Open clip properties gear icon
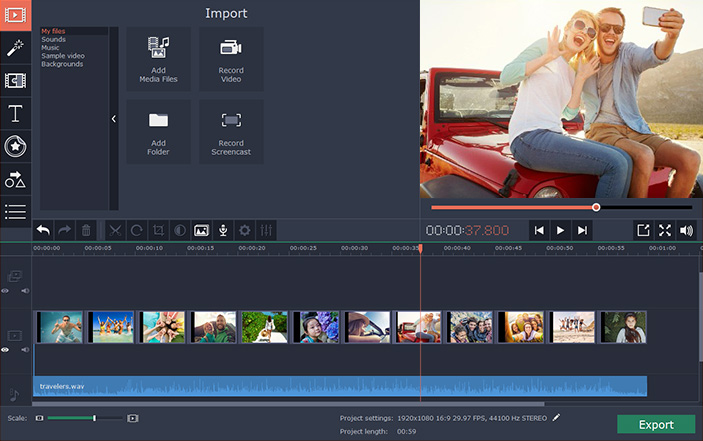Screen dimensions: 703x441 [x=245, y=230]
